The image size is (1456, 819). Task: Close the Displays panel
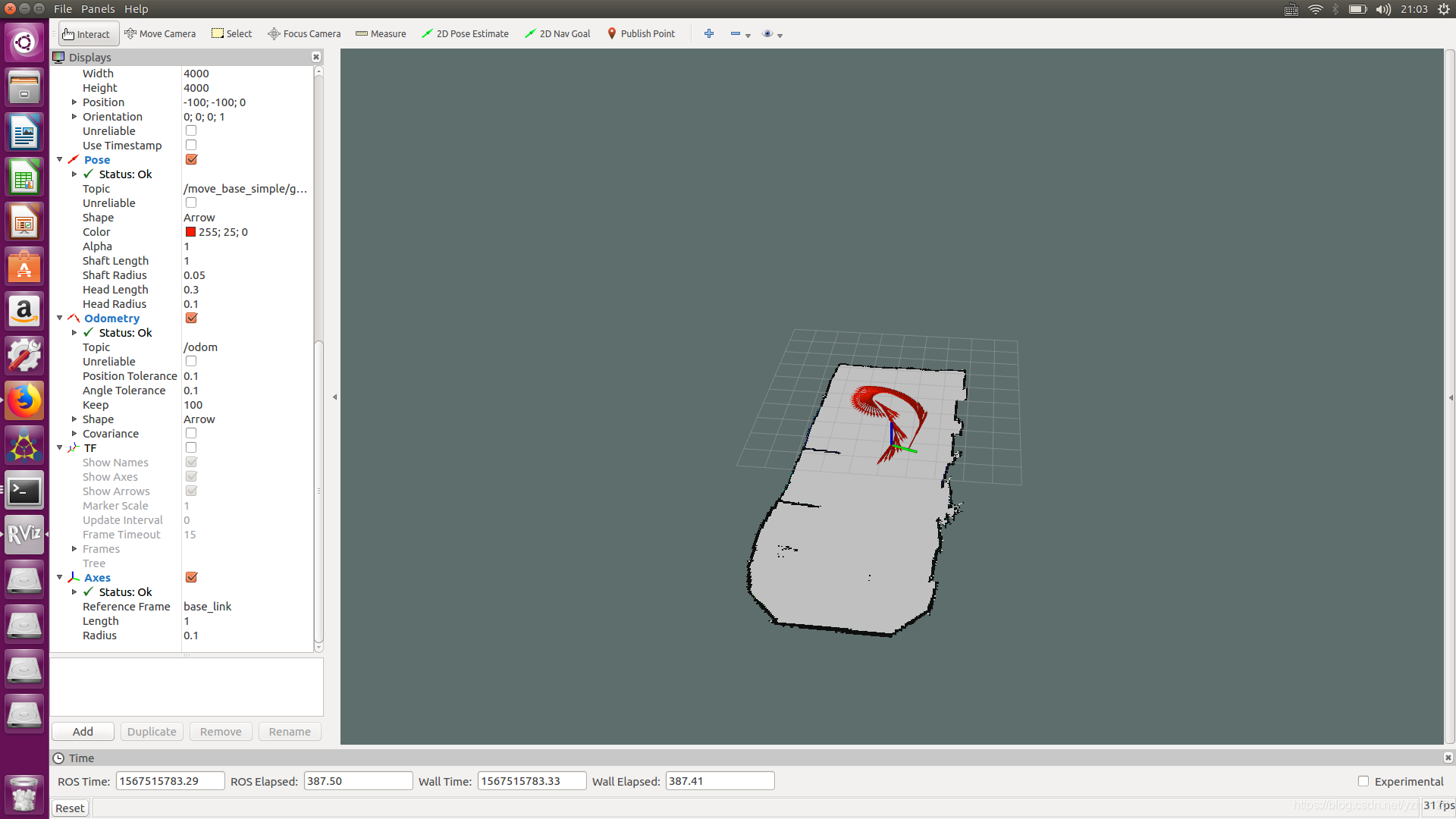coord(316,58)
